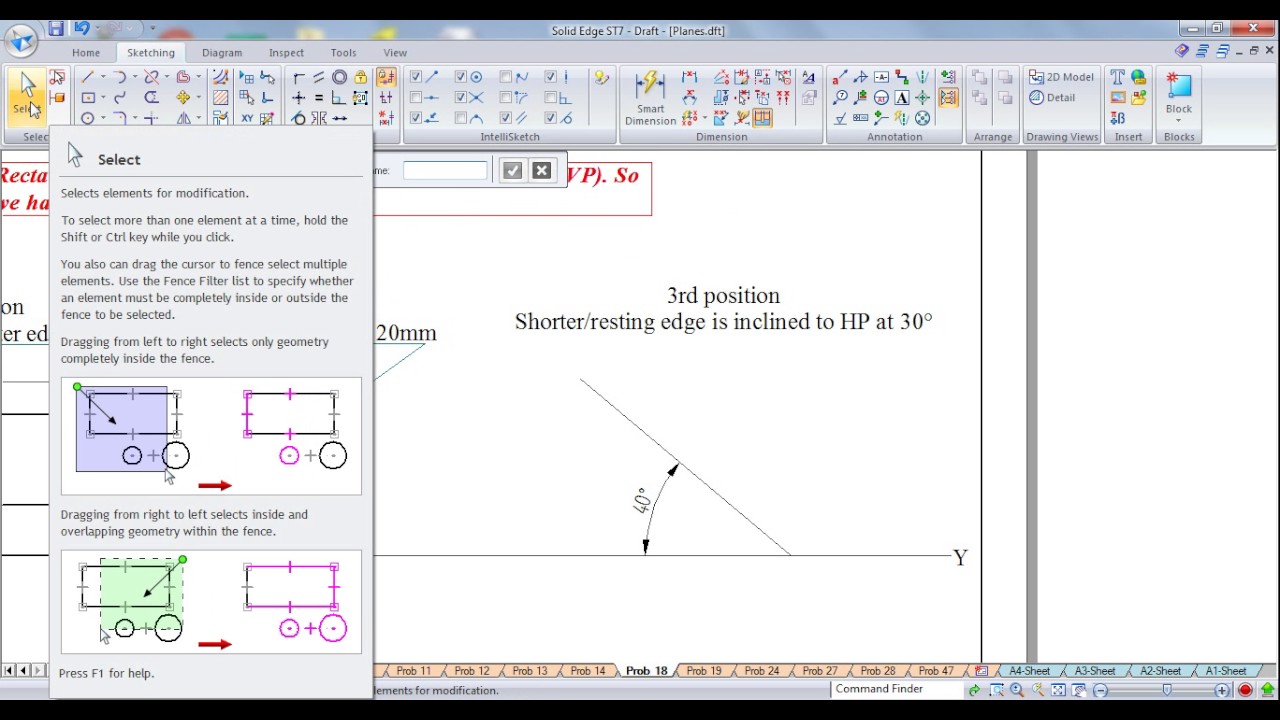The height and width of the screenshot is (720, 1280).
Task: Toggle the Center point IntelliSketch checkbox
Action: 460,77
